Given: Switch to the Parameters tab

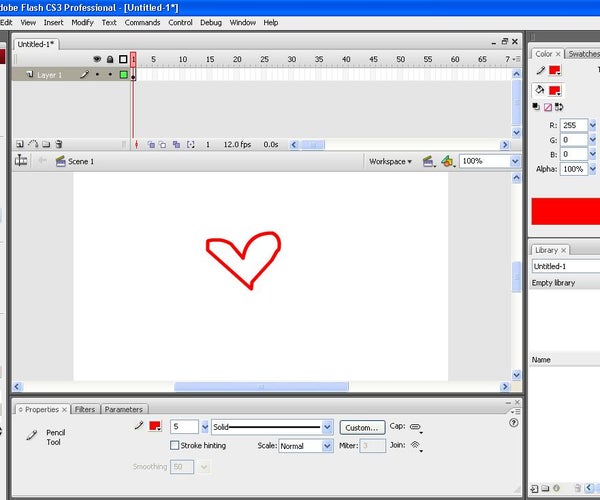Looking at the screenshot, I should pyautogui.click(x=124, y=409).
